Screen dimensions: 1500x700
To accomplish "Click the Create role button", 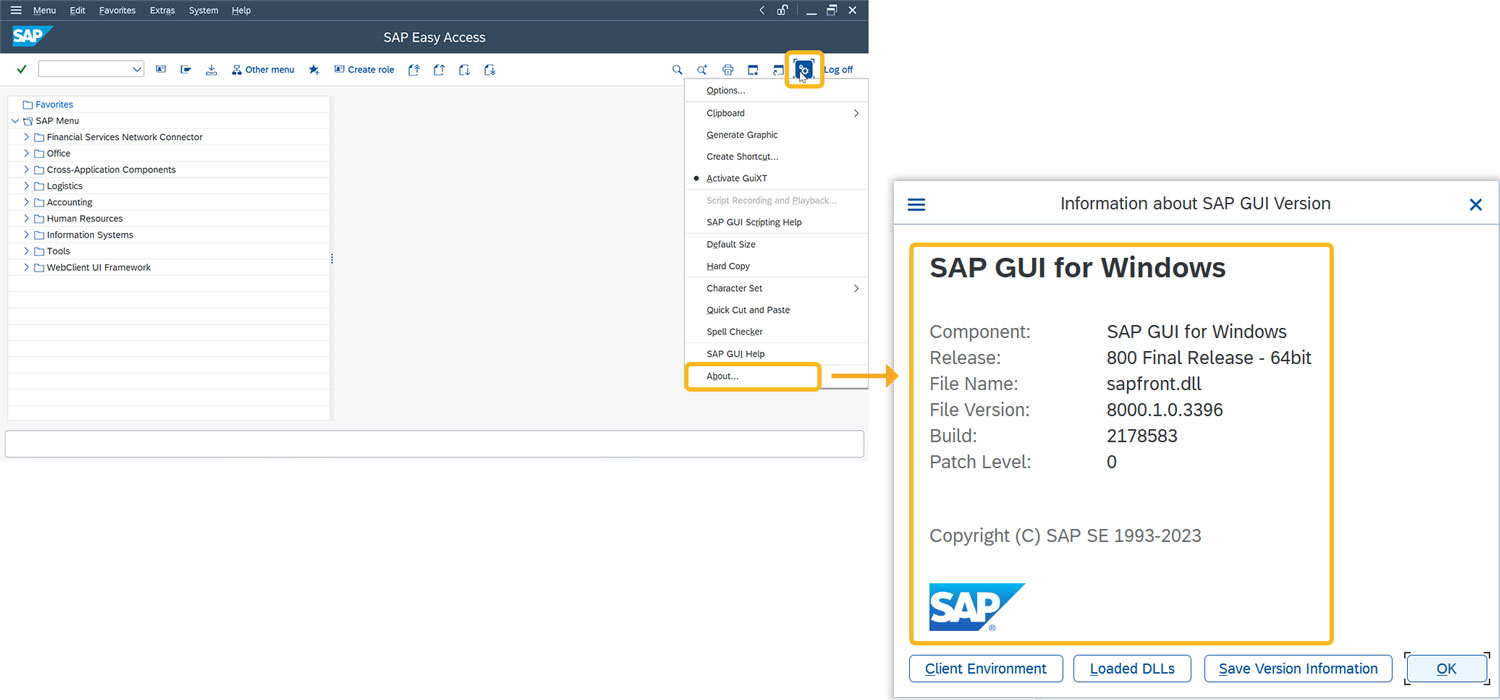I will (x=364, y=70).
